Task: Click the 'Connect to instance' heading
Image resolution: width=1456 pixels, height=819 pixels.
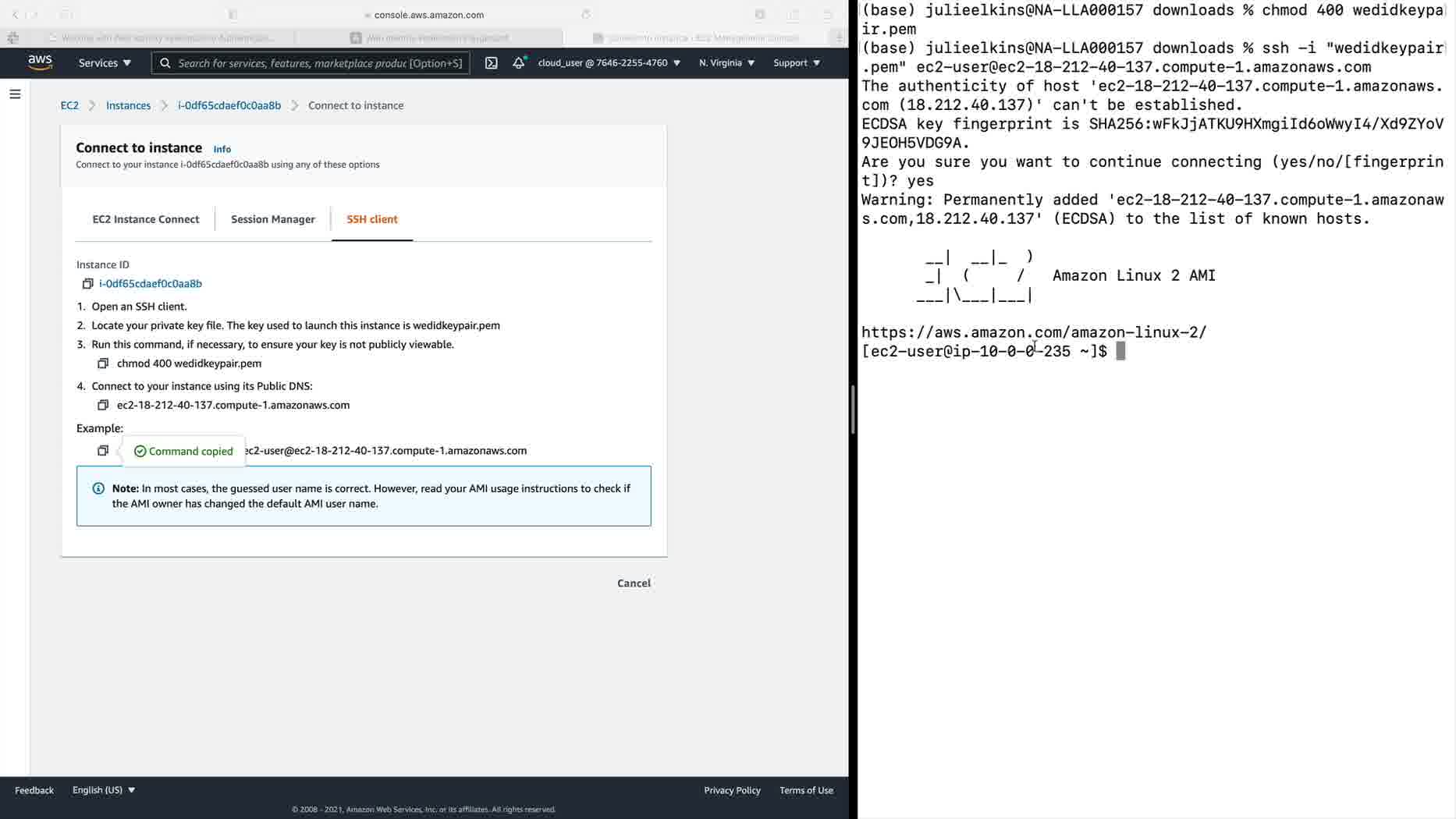Action: click(x=139, y=147)
